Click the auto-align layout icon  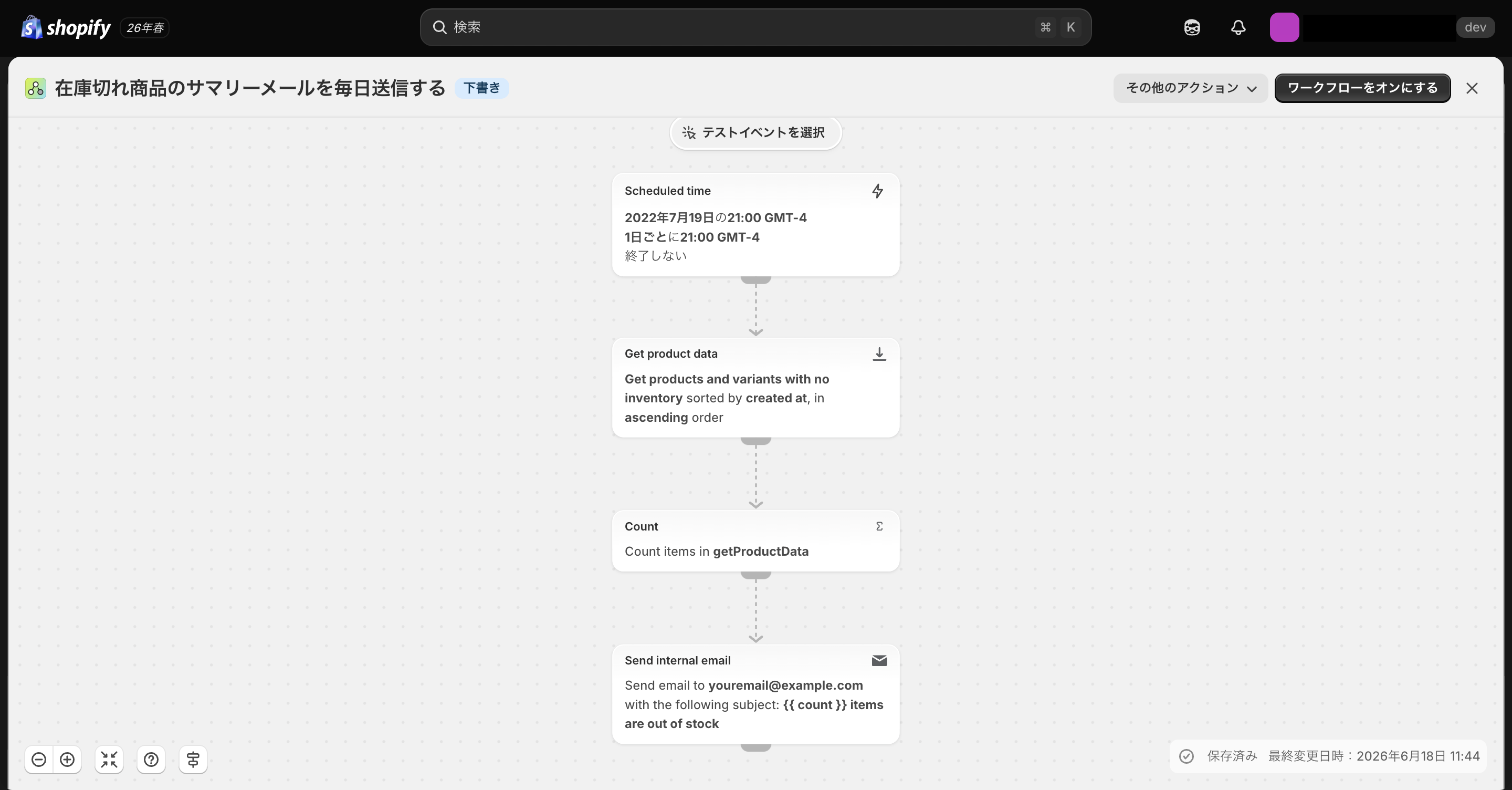pos(193,760)
